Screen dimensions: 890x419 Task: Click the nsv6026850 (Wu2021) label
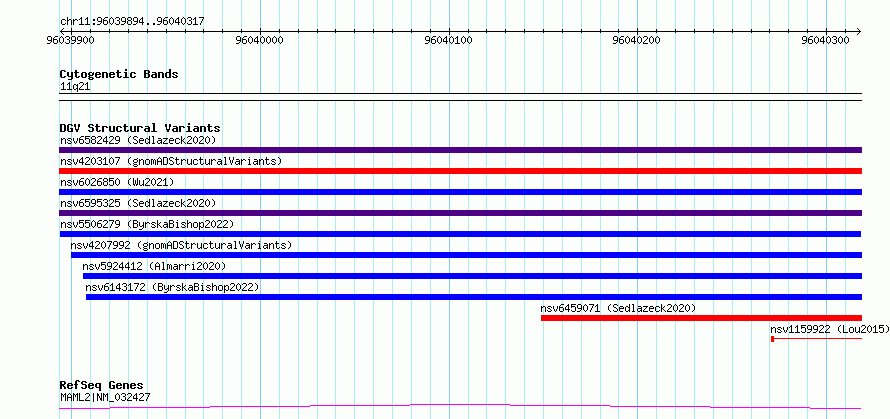117,182
